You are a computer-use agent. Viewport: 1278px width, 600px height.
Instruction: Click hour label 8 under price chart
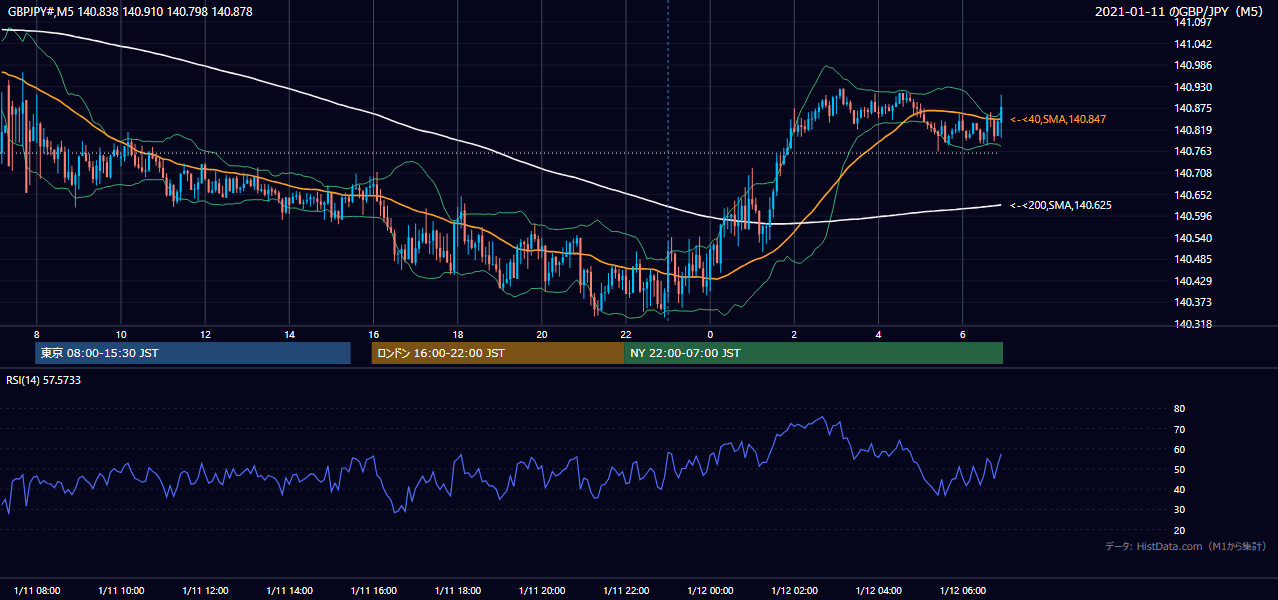(36, 334)
